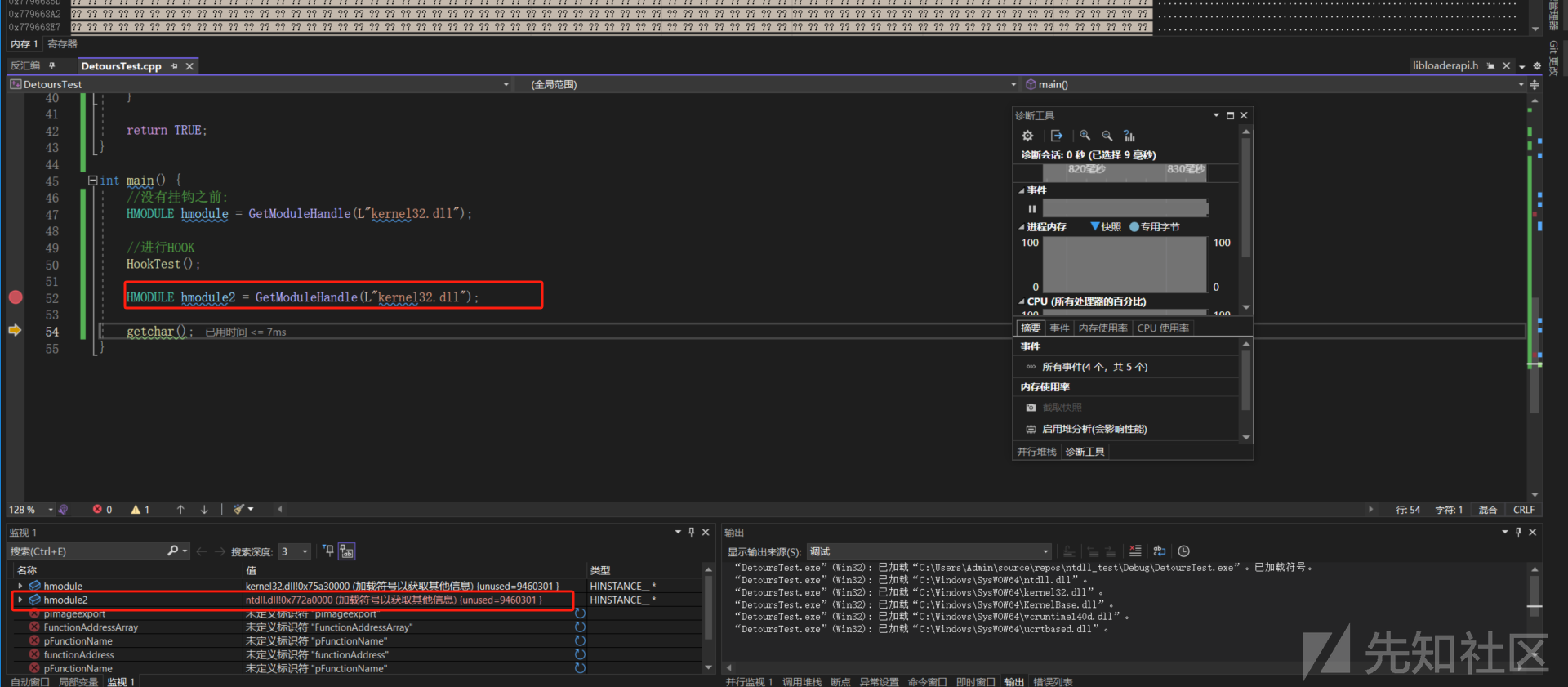Refresh the functionAddress watch value

click(580, 654)
